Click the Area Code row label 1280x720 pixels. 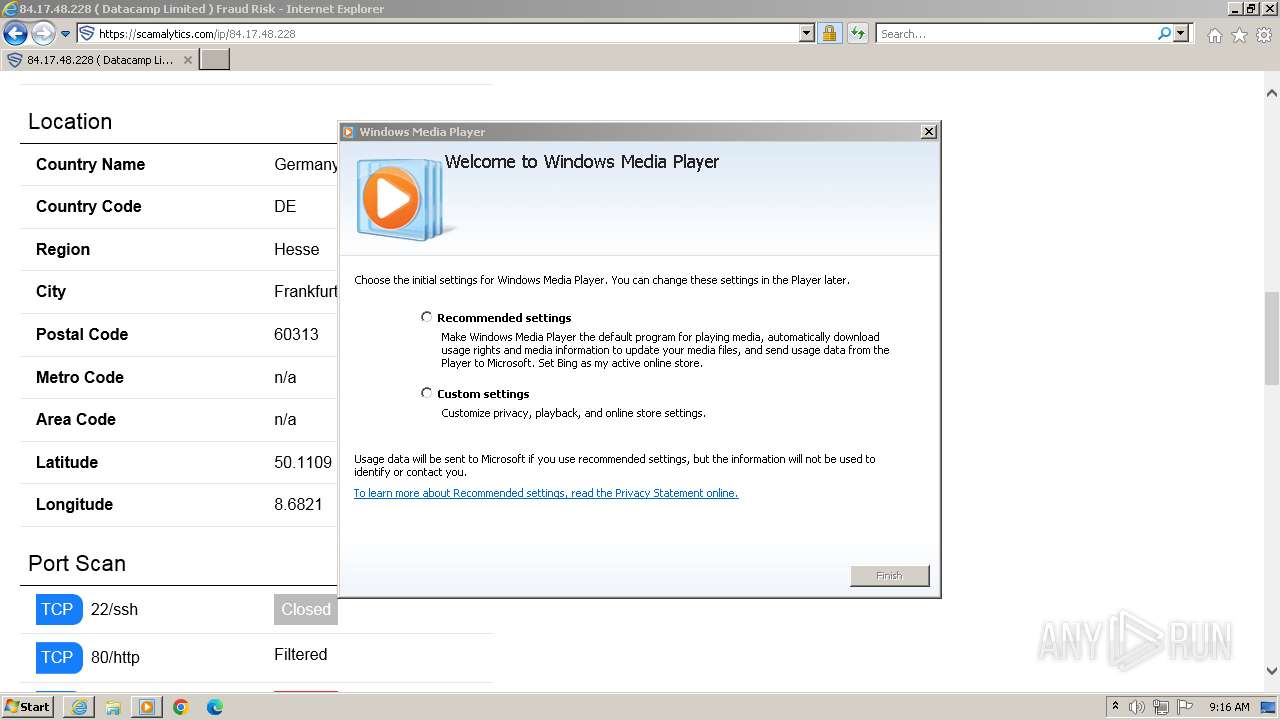76,419
